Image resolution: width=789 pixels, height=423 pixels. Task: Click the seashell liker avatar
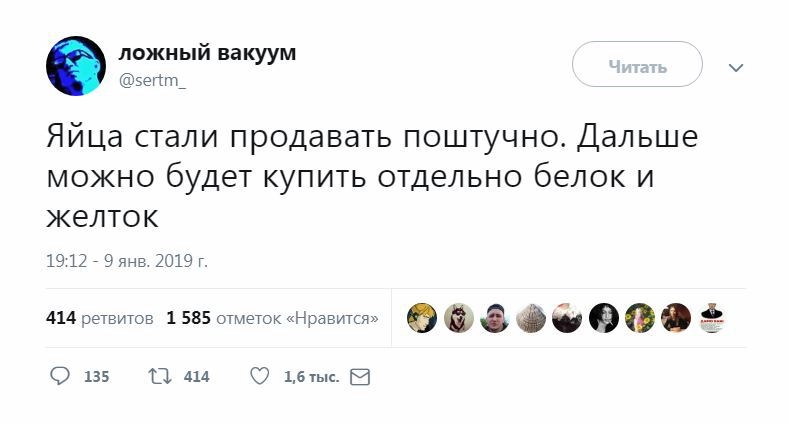click(x=531, y=318)
